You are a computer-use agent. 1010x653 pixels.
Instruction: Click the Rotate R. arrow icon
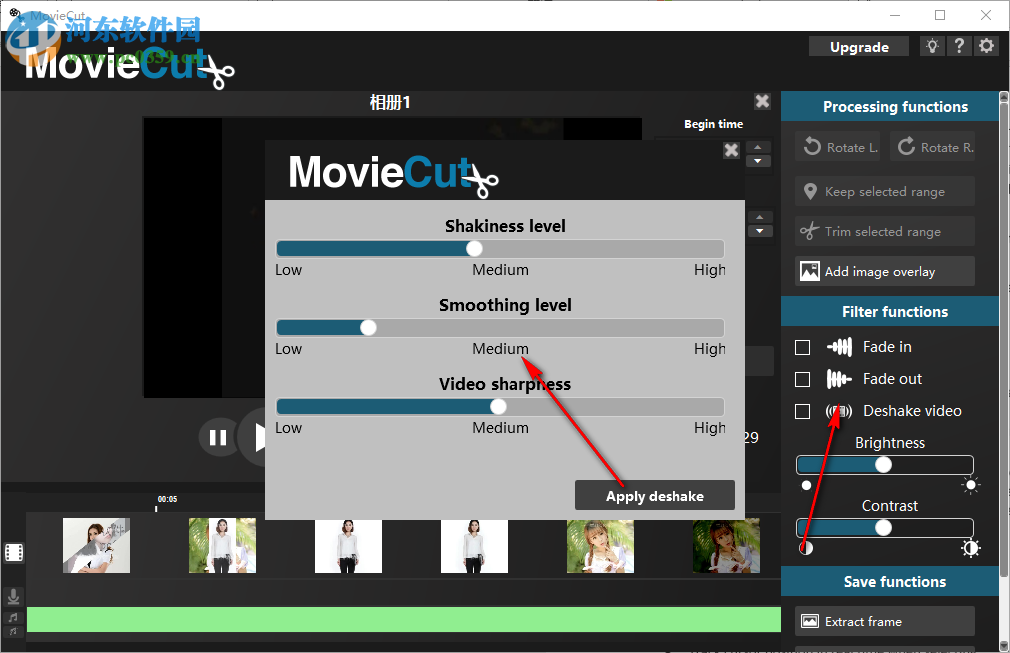click(x=906, y=146)
